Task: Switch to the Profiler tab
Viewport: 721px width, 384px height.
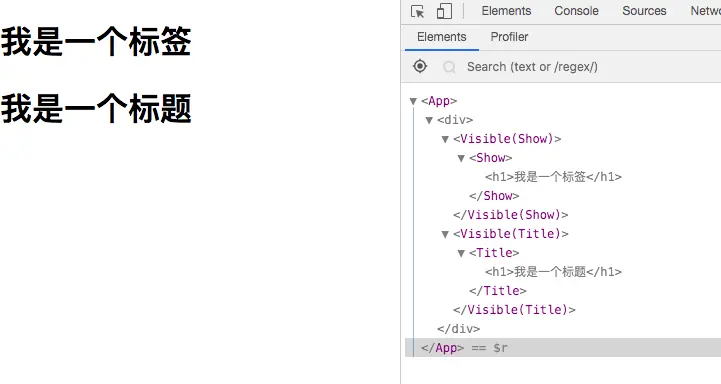Action: click(x=509, y=37)
